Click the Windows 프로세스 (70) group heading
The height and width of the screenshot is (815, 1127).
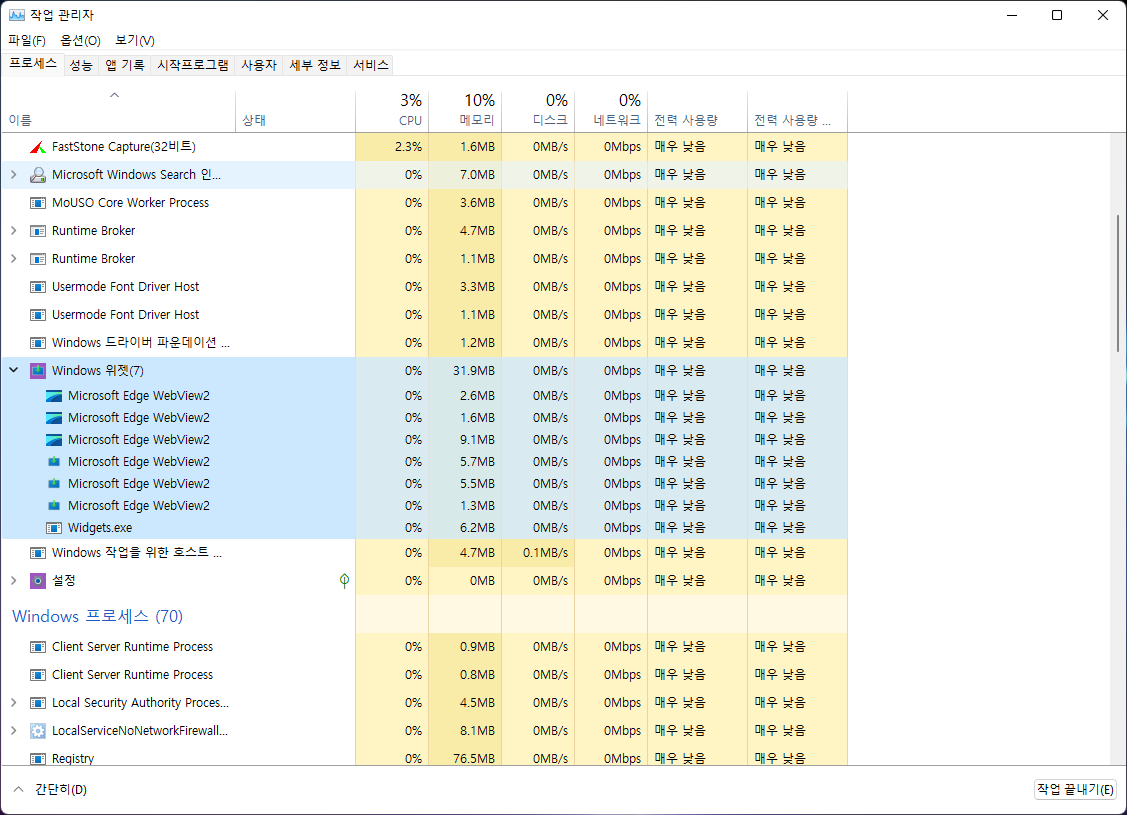(98, 617)
